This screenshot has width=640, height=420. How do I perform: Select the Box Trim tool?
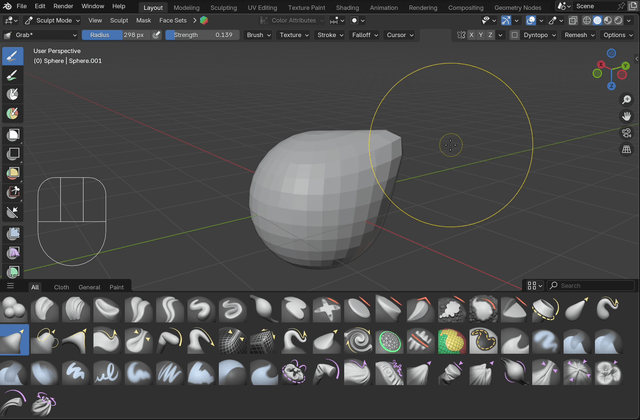pos(13,192)
